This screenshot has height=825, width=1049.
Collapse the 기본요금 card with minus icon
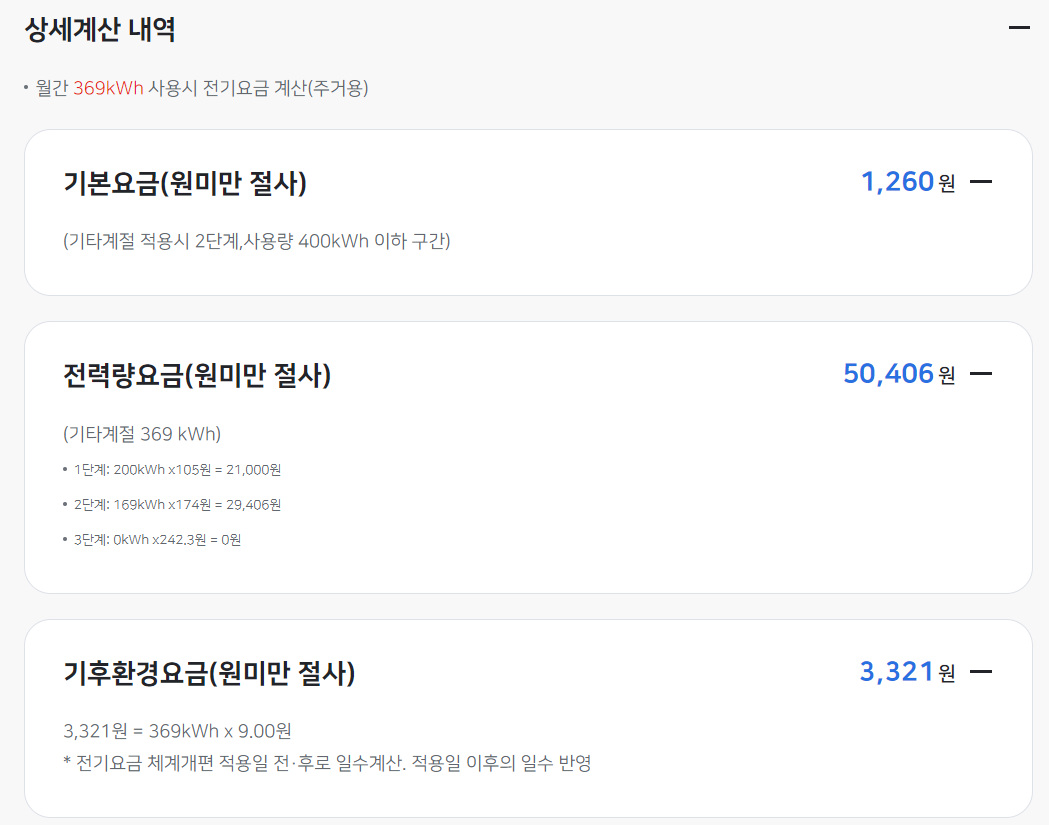tap(983, 181)
